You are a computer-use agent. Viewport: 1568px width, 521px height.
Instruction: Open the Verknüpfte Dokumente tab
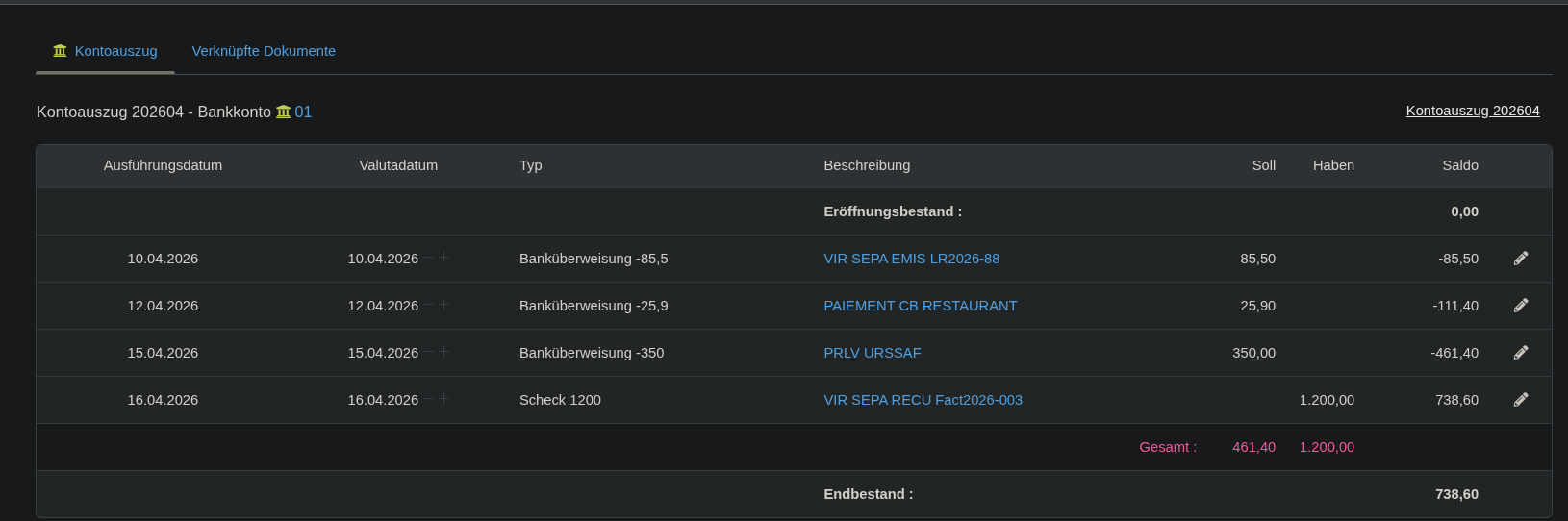click(264, 51)
